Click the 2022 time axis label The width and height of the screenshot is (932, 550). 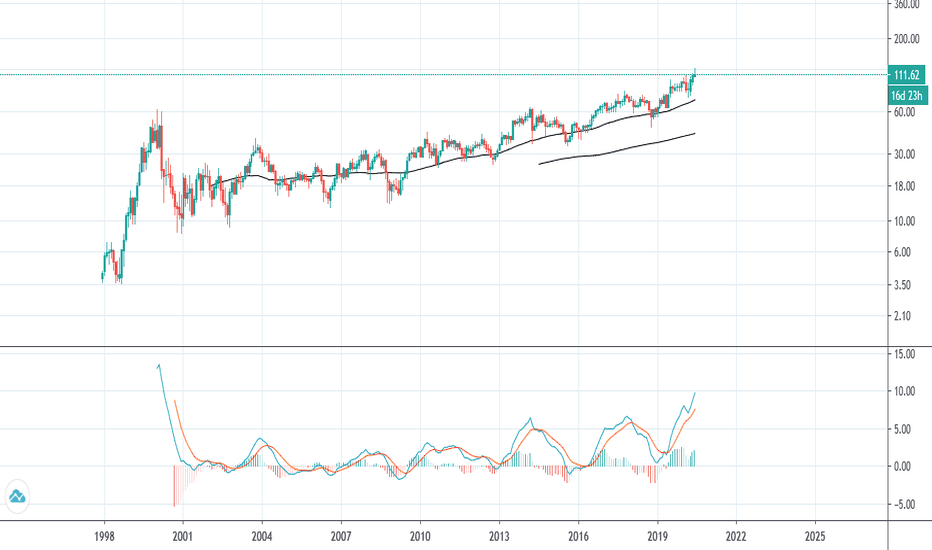coord(736,537)
